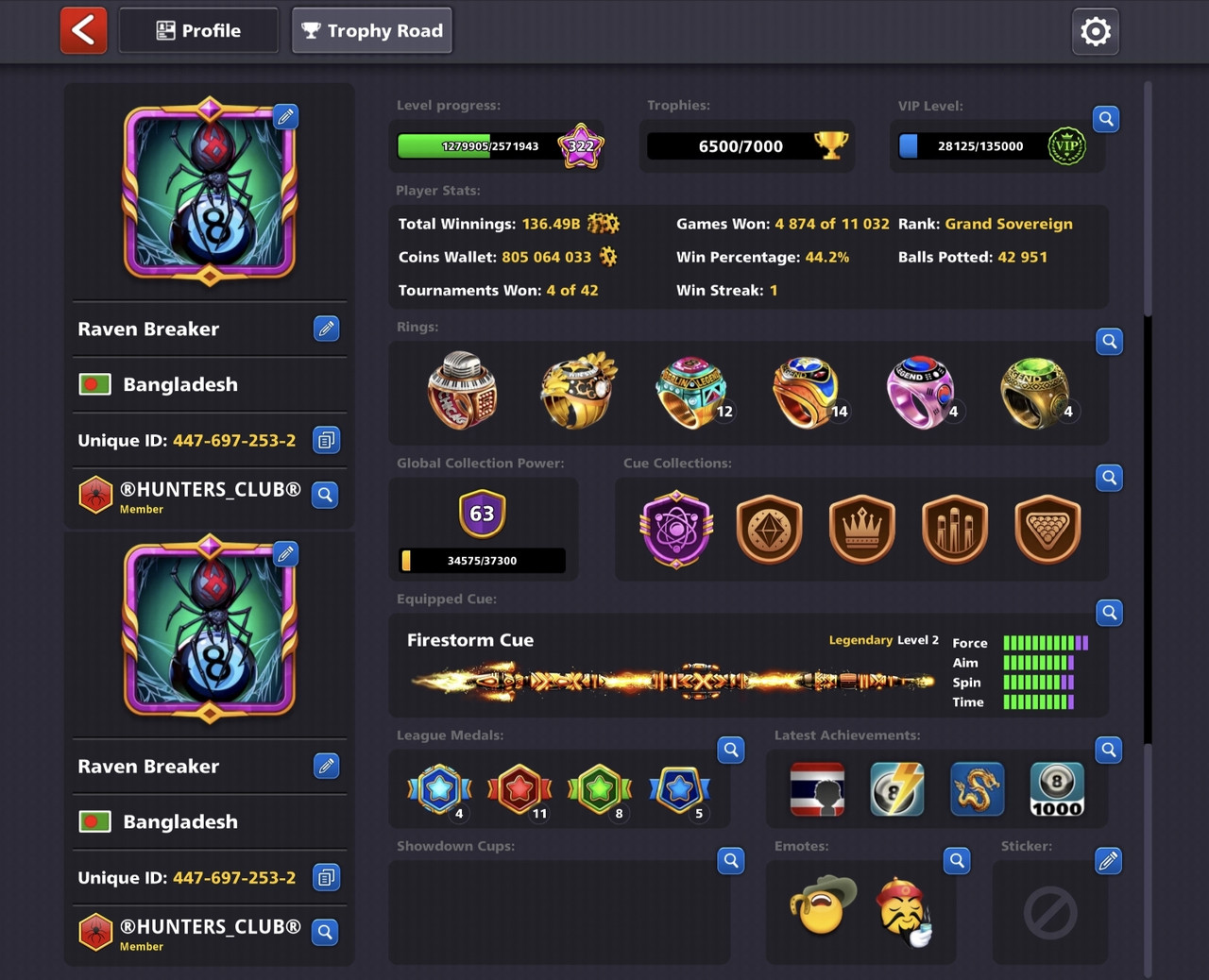Expand Latest Achievements with magnifier
1209x980 pixels.
point(1109,750)
